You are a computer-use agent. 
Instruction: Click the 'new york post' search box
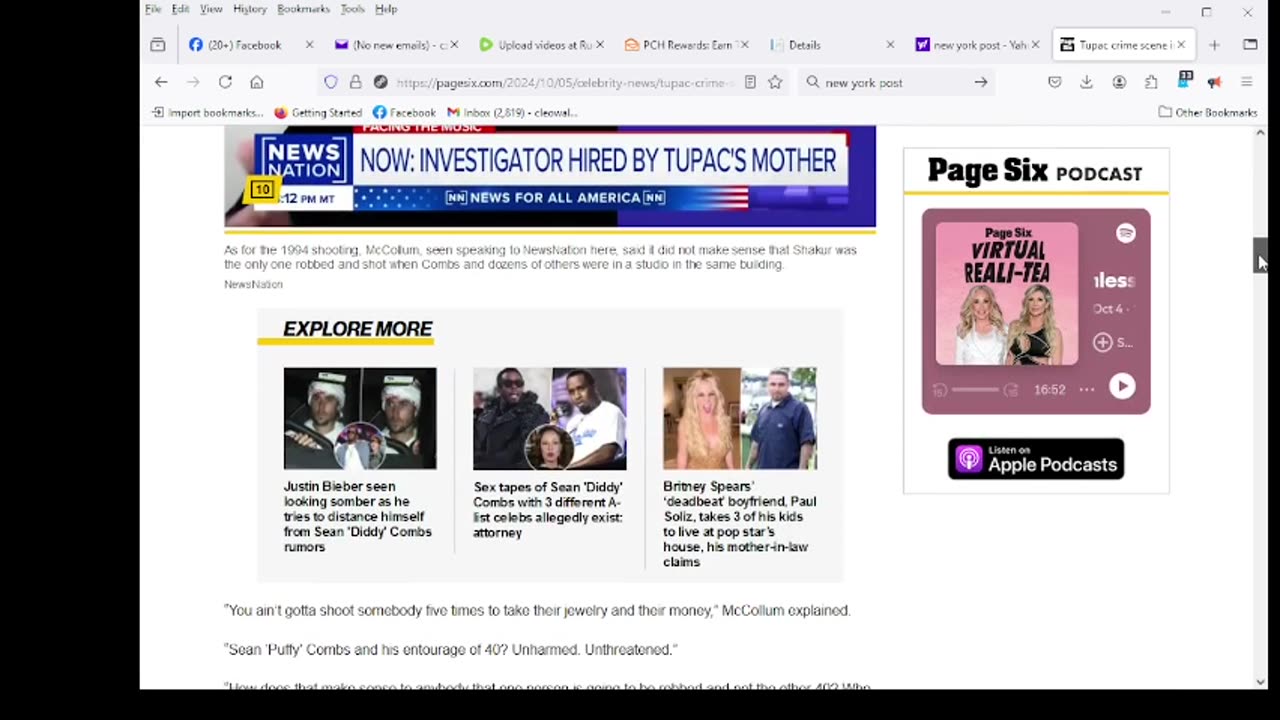[x=895, y=82]
